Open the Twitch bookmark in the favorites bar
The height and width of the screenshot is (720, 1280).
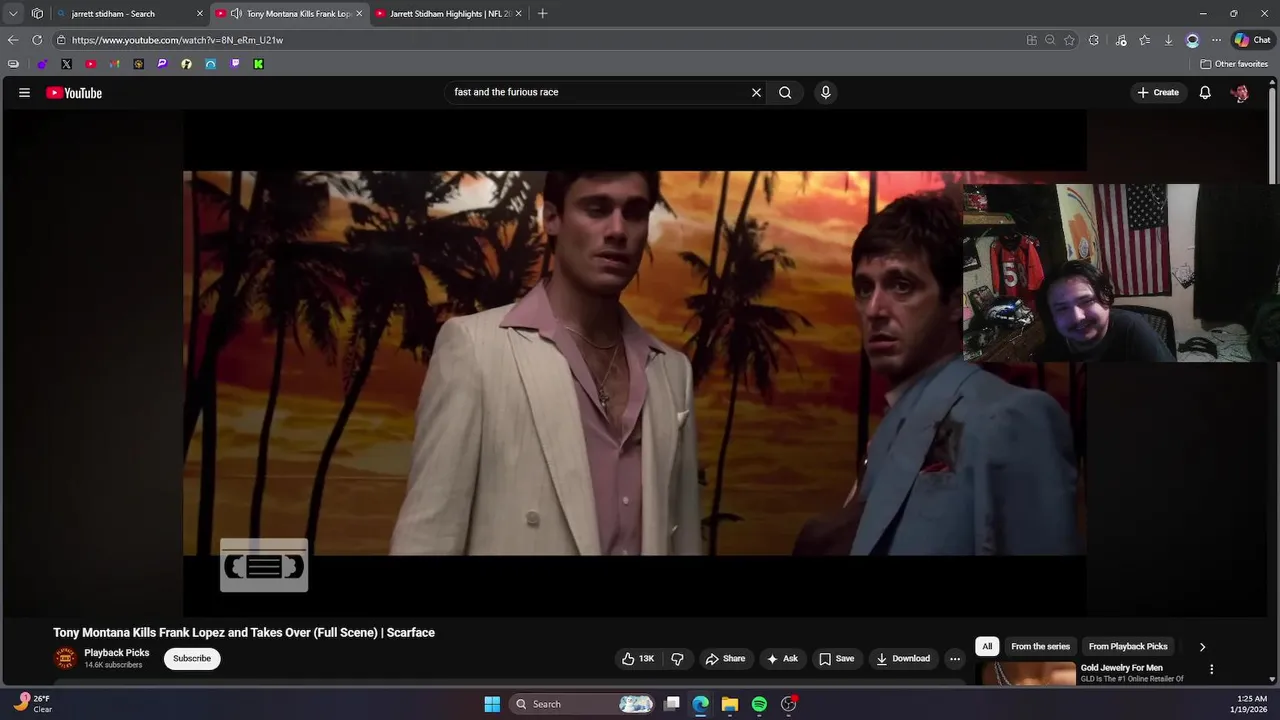[234, 64]
